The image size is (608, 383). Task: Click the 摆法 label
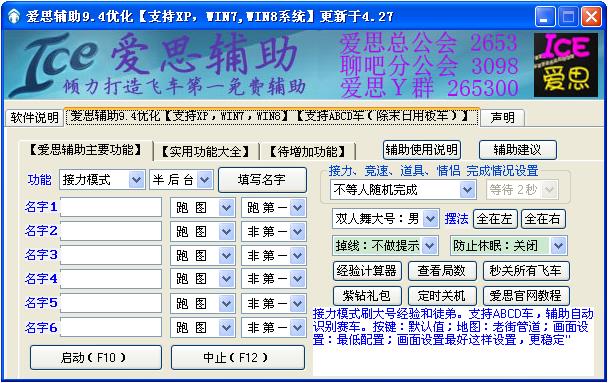pos(456,219)
